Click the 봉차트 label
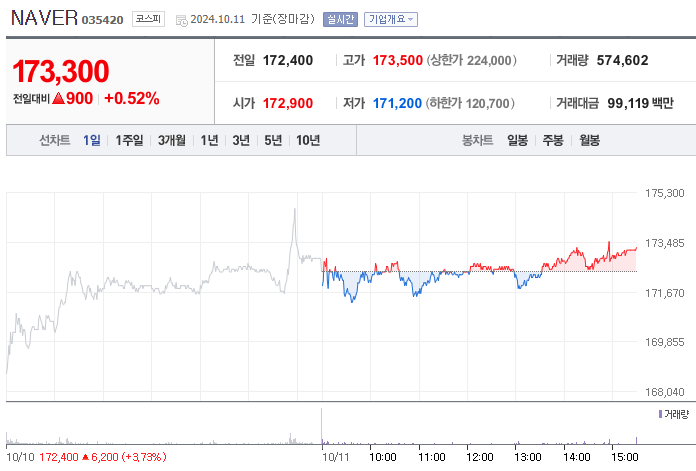696x471 pixels. pyautogui.click(x=478, y=140)
